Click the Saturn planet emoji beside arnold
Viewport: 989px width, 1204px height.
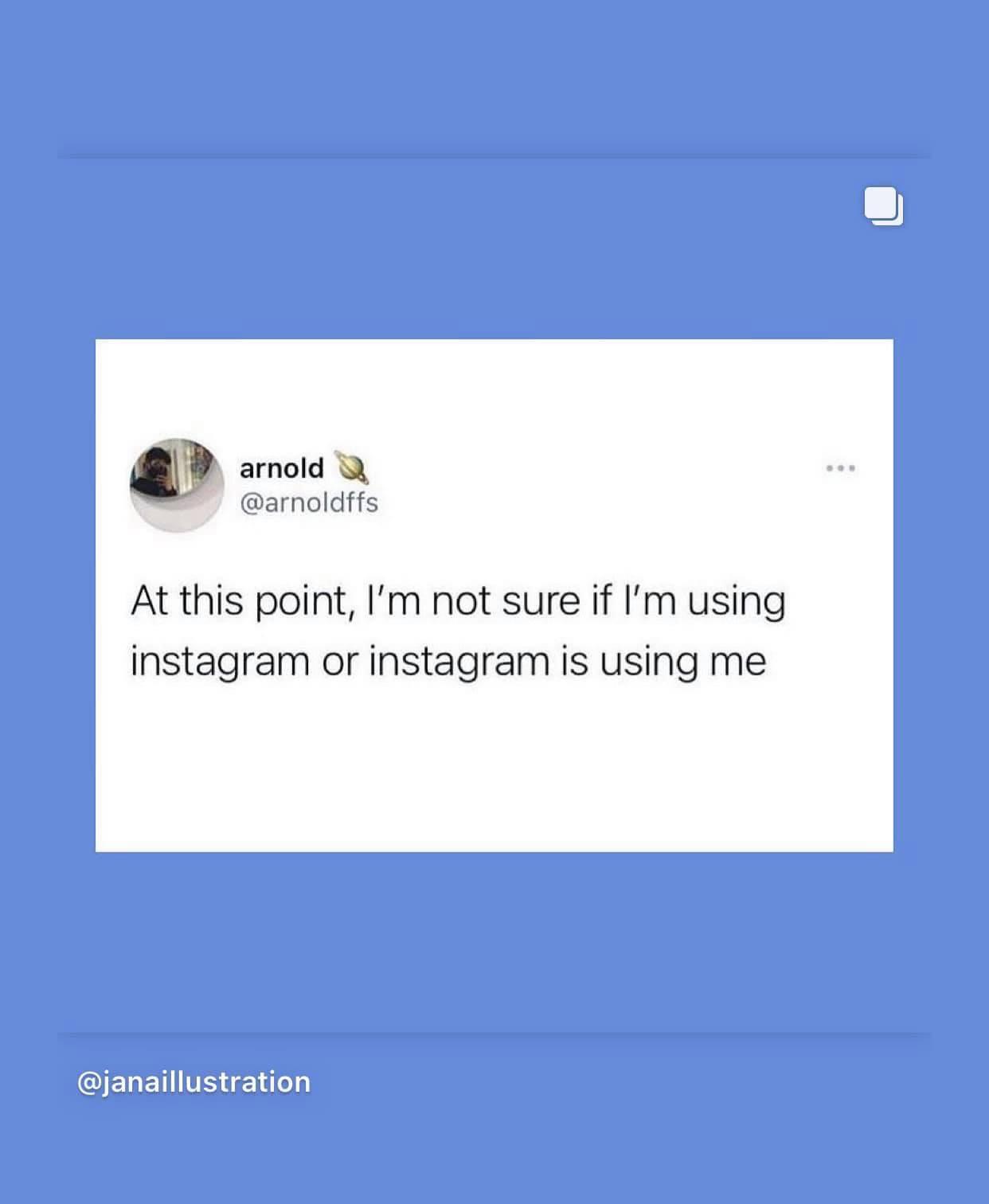350,467
